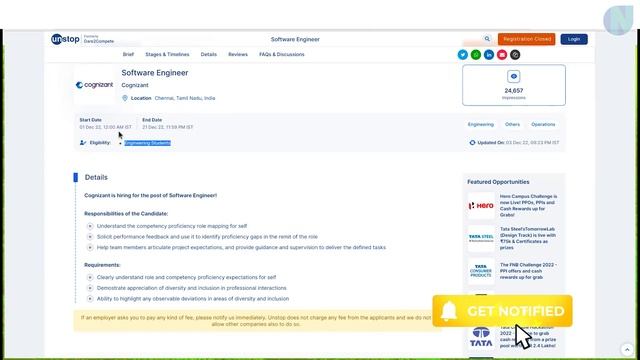Select the Others category tag
Viewport: 640px width, 360px height.
(512, 124)
